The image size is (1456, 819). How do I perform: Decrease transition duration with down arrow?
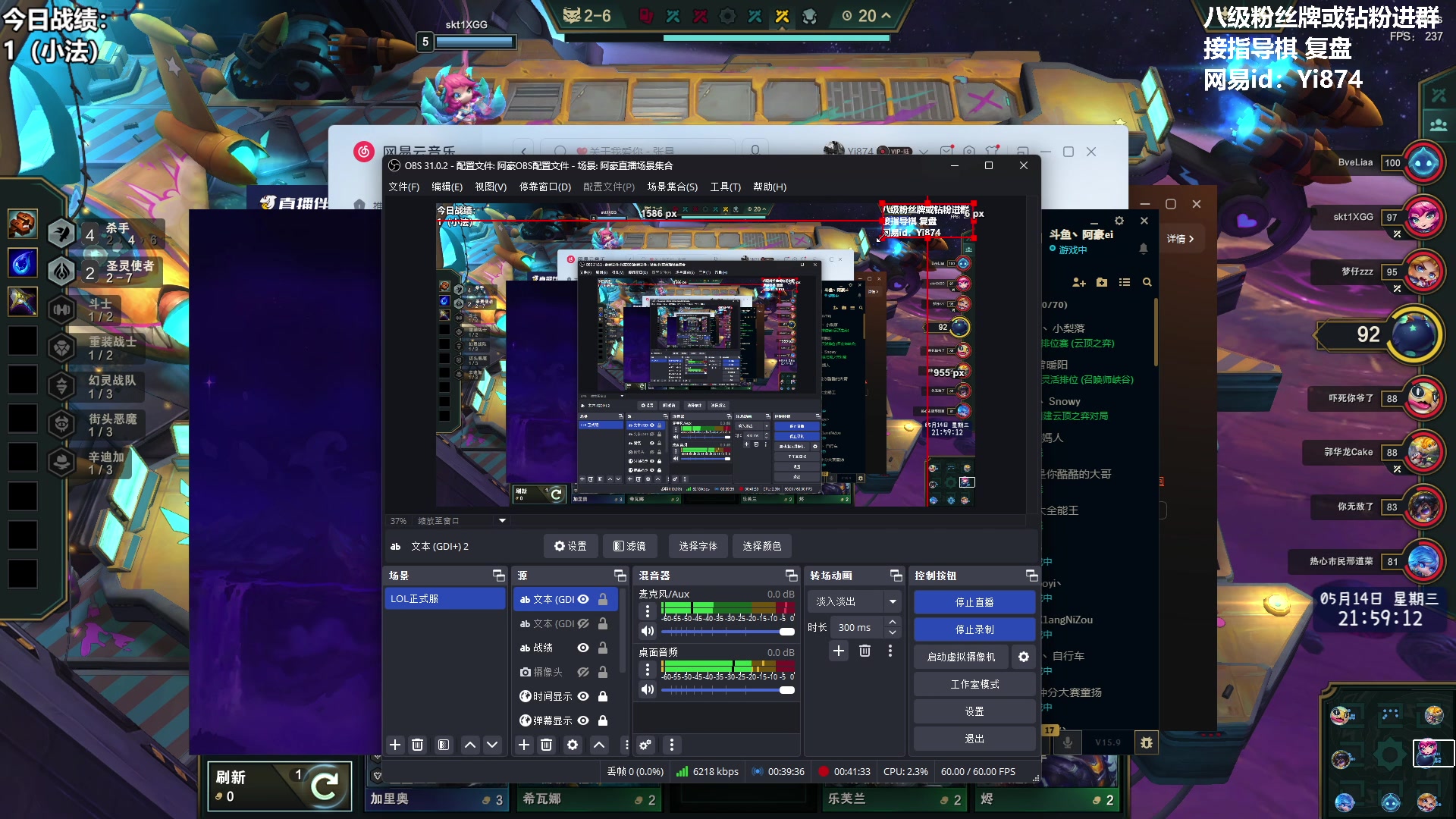(x=893, y=632)
